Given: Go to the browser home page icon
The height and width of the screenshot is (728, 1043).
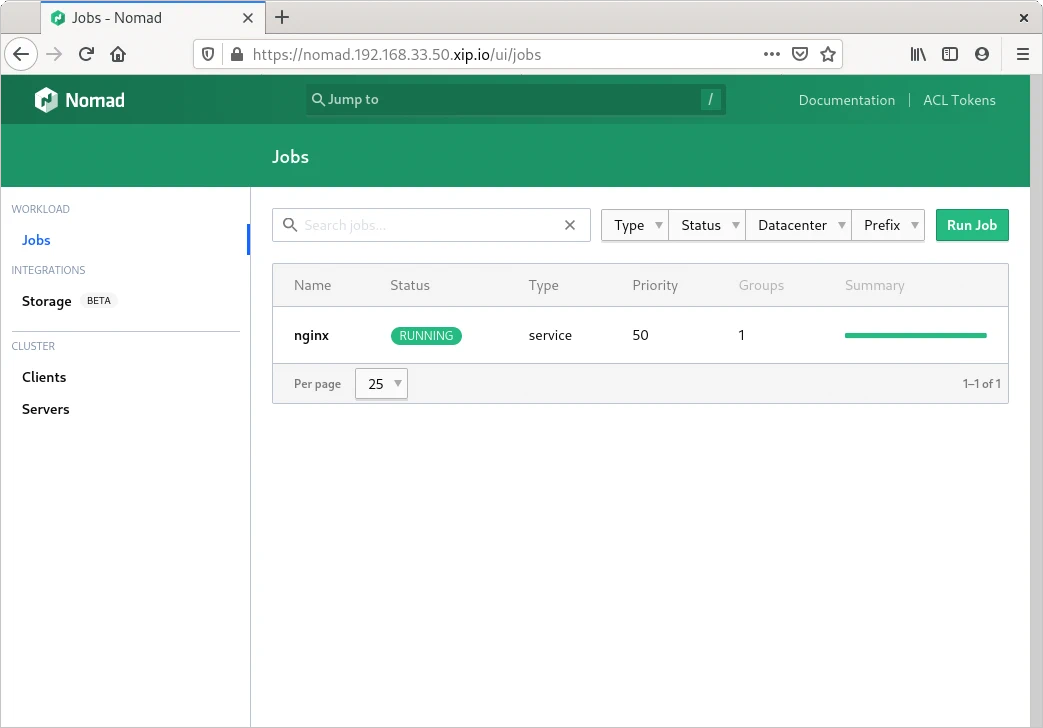Looking at the screenshot, I should pyautogui.click(x=118, y=54).
